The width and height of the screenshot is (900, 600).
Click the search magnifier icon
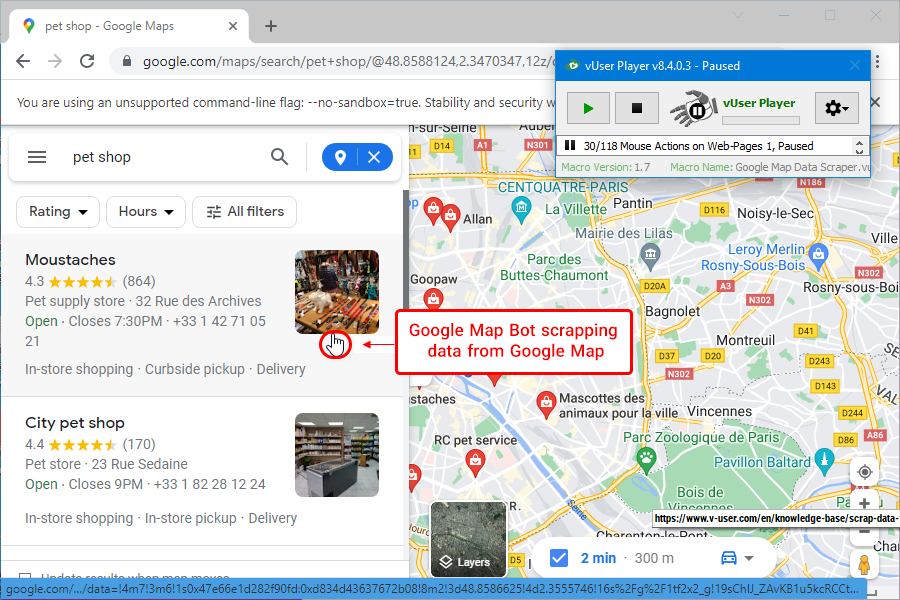click(280, 157)
